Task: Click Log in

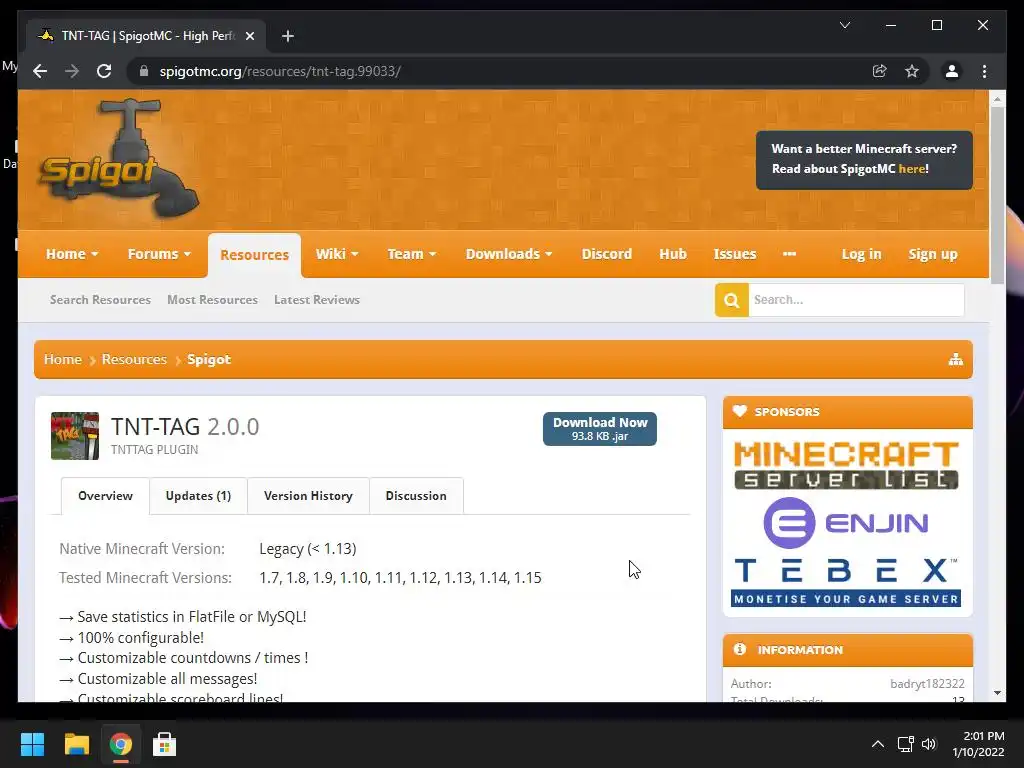Action: click(x=861, y=254)
